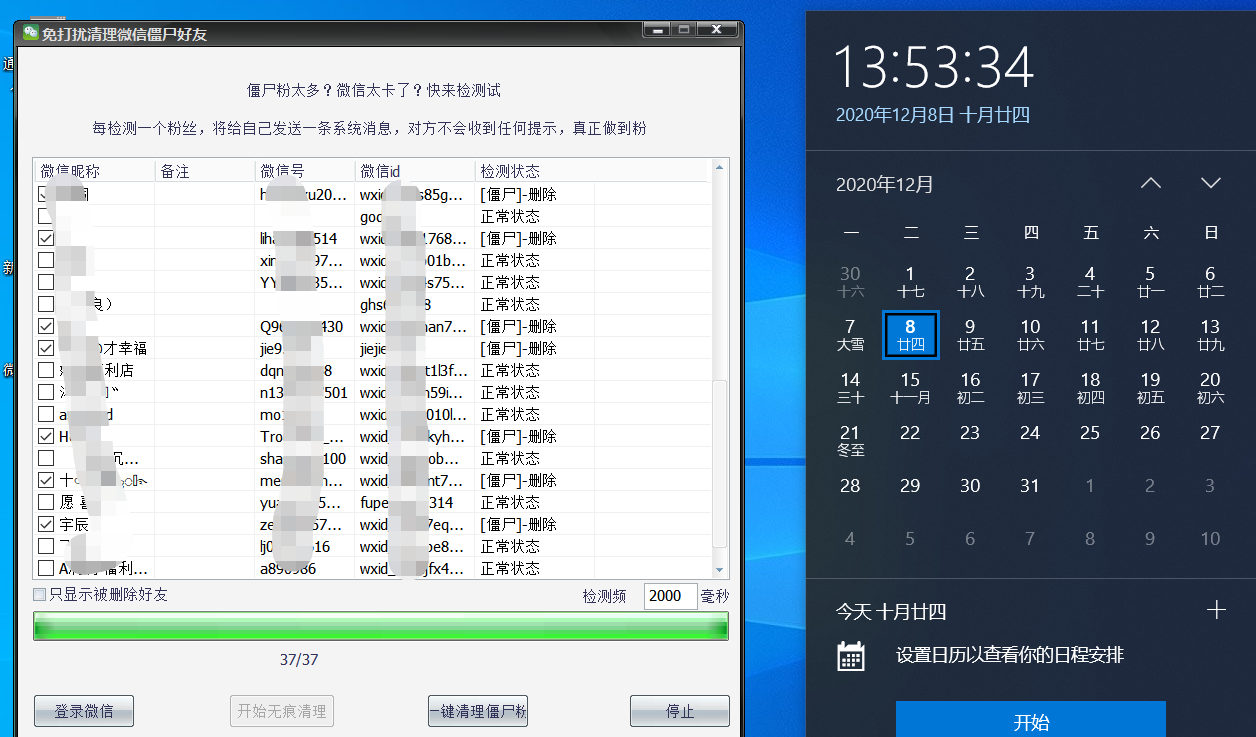Screen dimensions: 1256x737
Task: Click the WeChat app icon in title bar
Action: [x=31, y=33]
